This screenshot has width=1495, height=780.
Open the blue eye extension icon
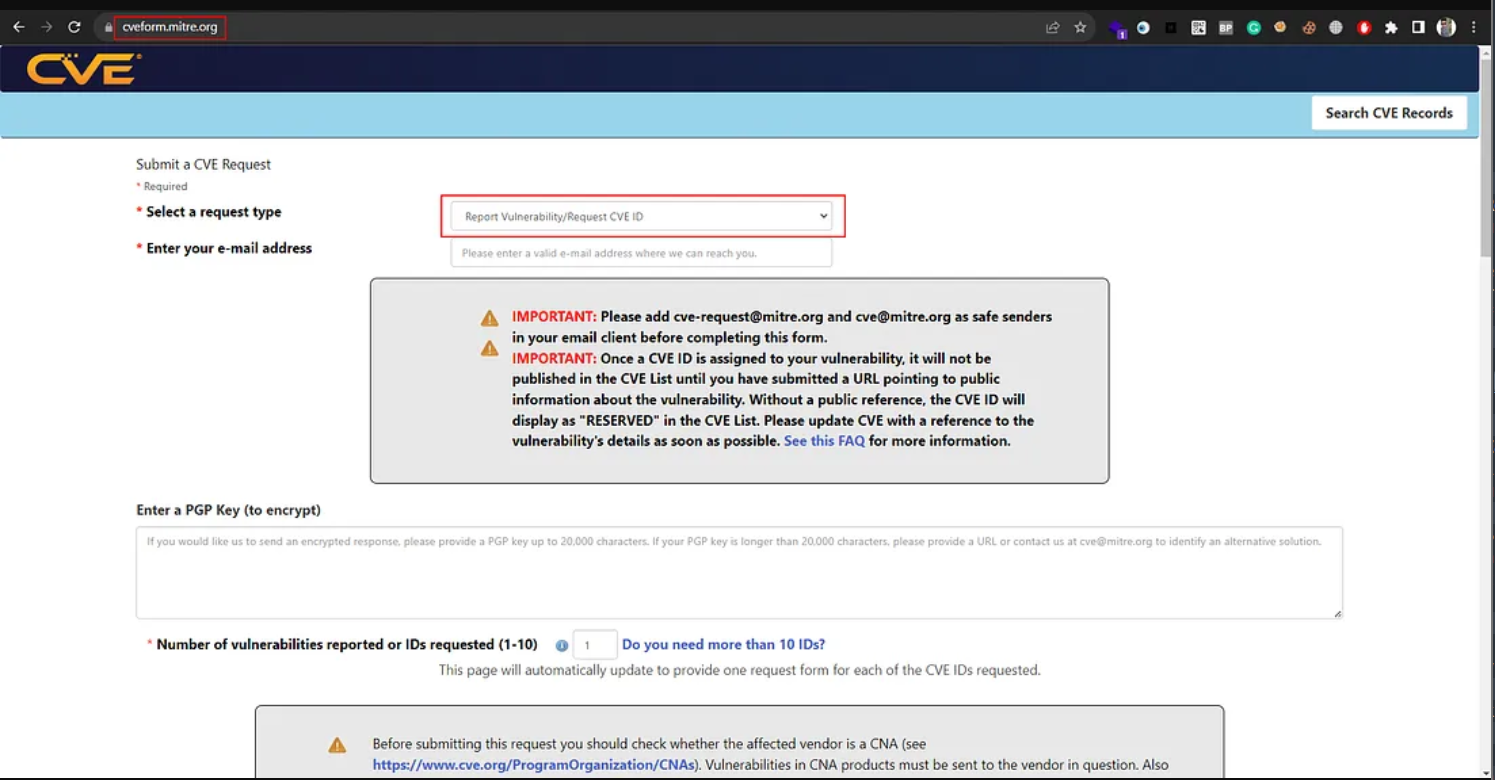1143,28
